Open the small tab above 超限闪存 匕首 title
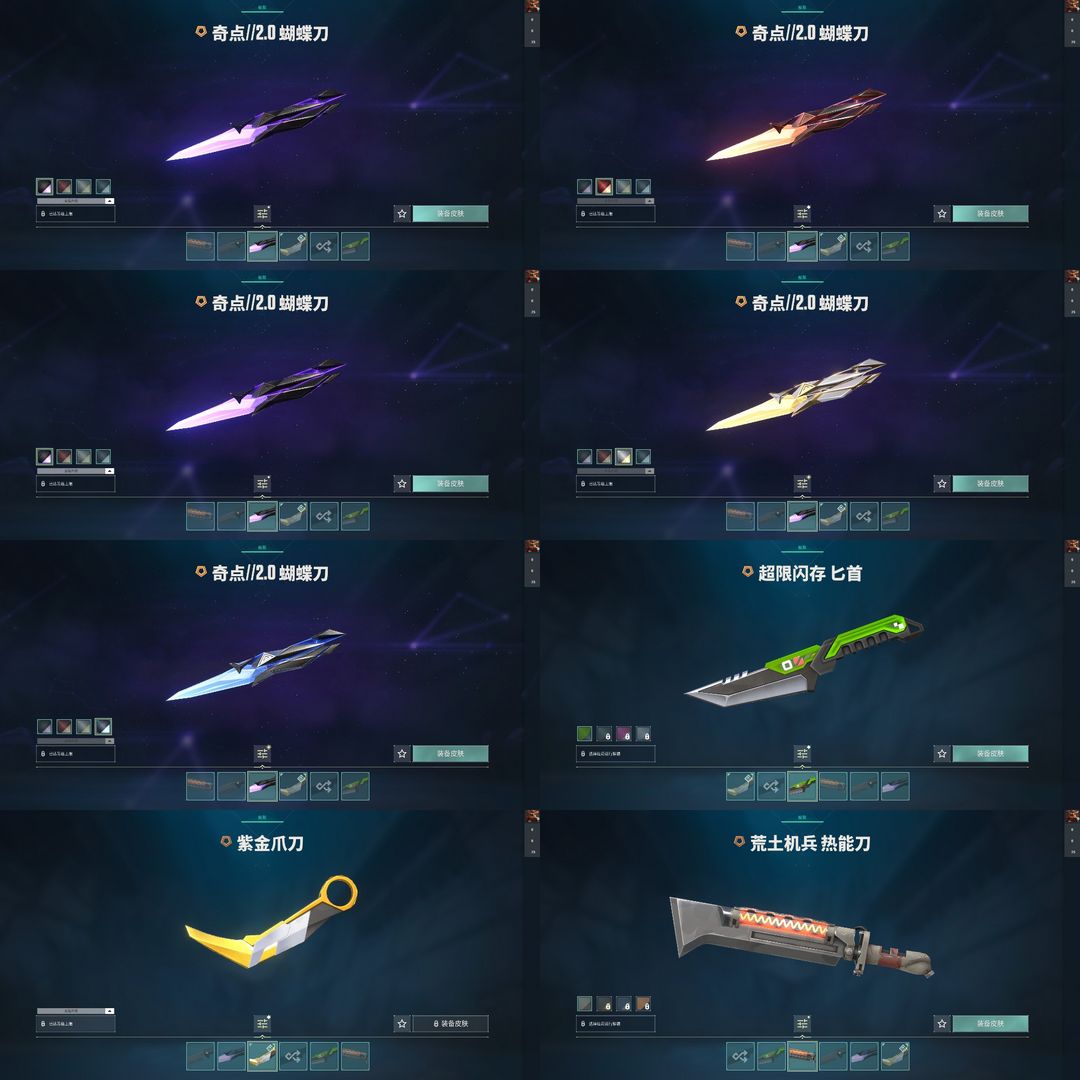Viewport: 1080px width, 1080px height. click(x=802, y=548)
